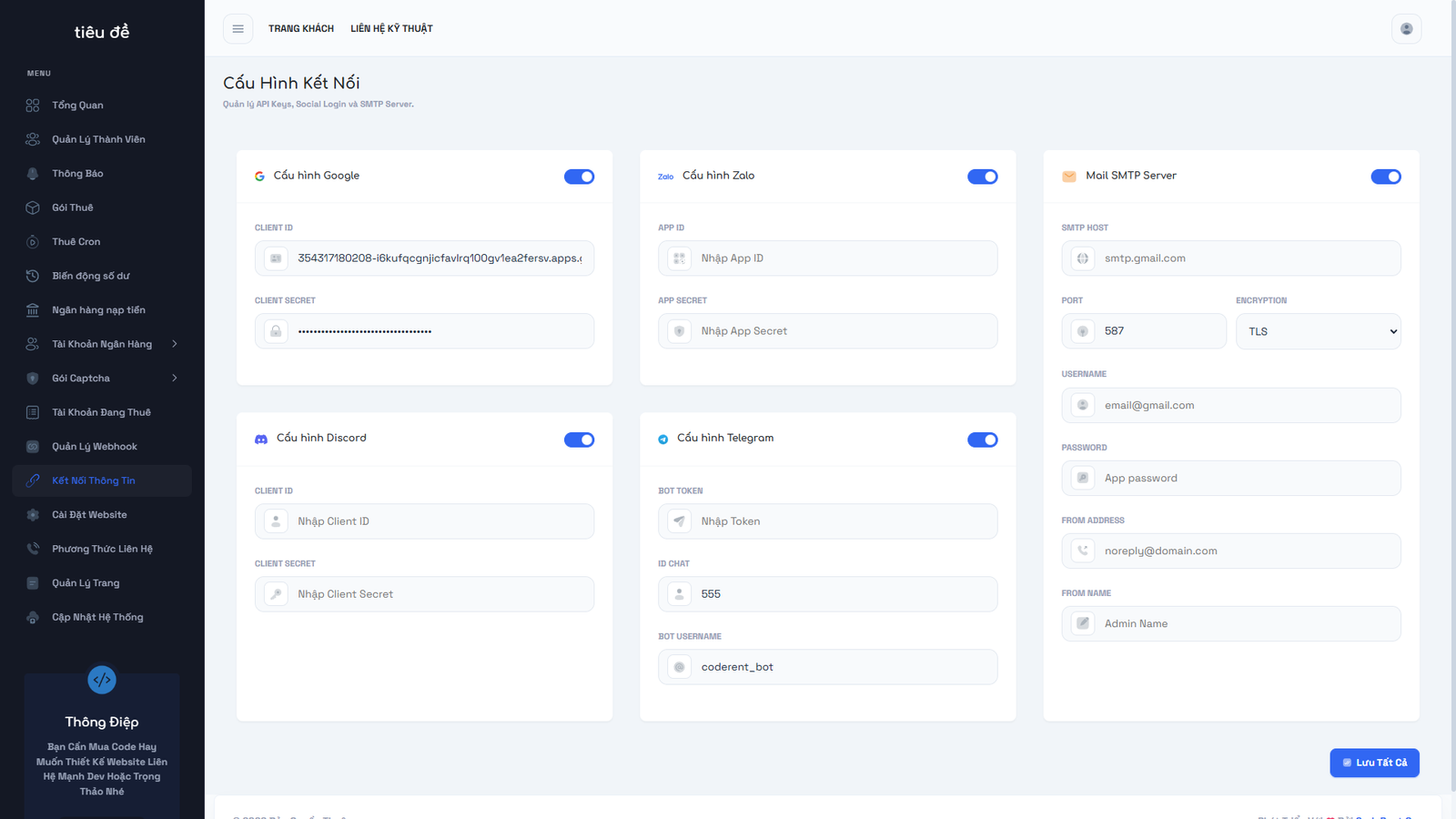
Task: Expand the Tài Khoản Ngân Hàng submenu
Action: [x=174, y=344]
